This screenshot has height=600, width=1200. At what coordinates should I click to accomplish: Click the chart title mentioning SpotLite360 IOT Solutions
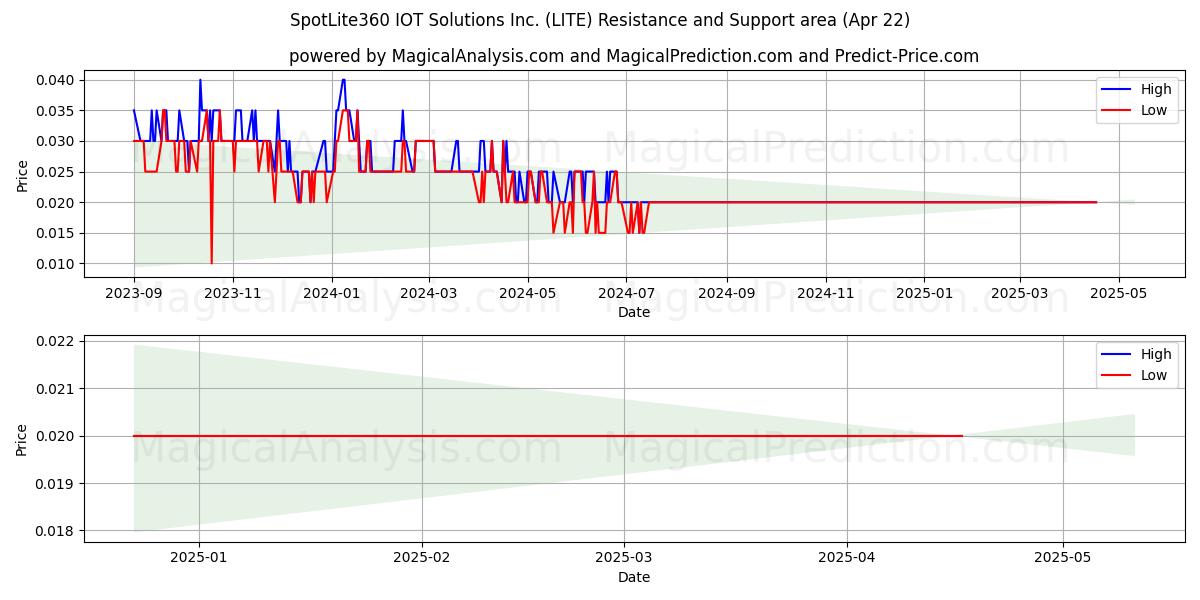coord(600,20)
